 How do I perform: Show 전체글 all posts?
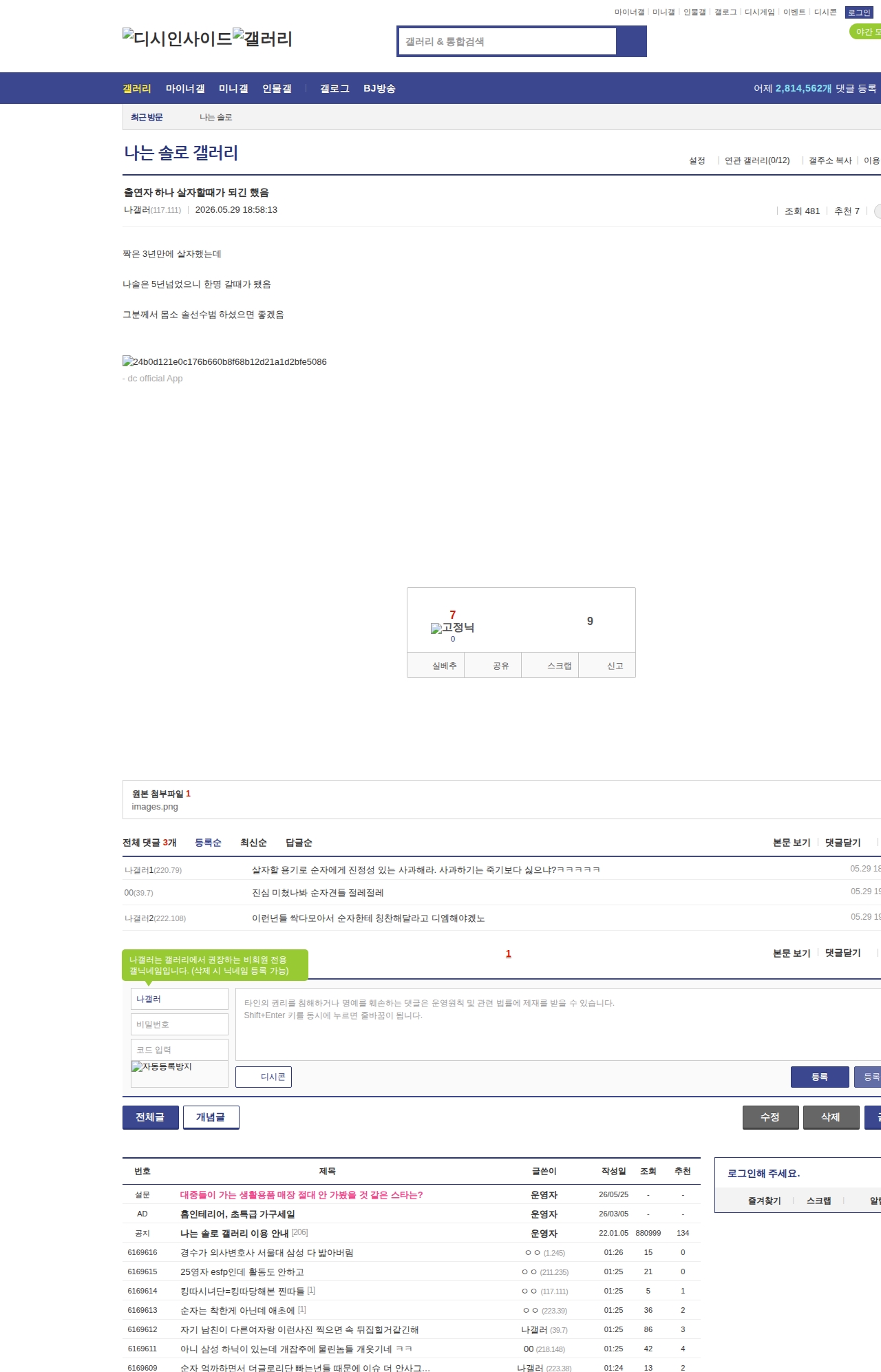[150, 1117]
